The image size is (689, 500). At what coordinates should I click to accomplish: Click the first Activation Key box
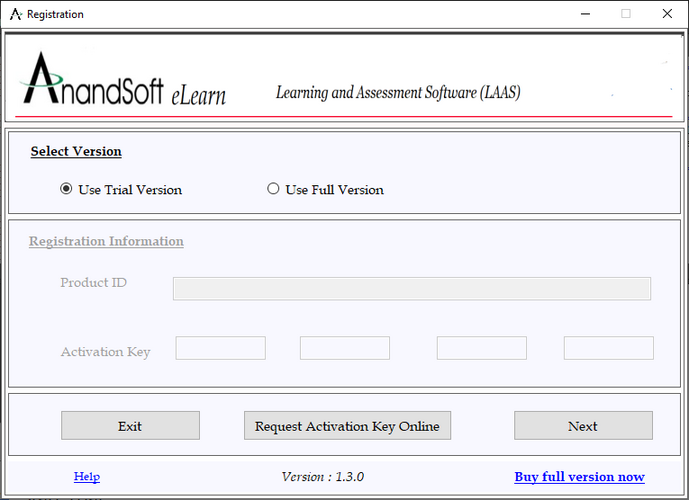pos(220,348)
